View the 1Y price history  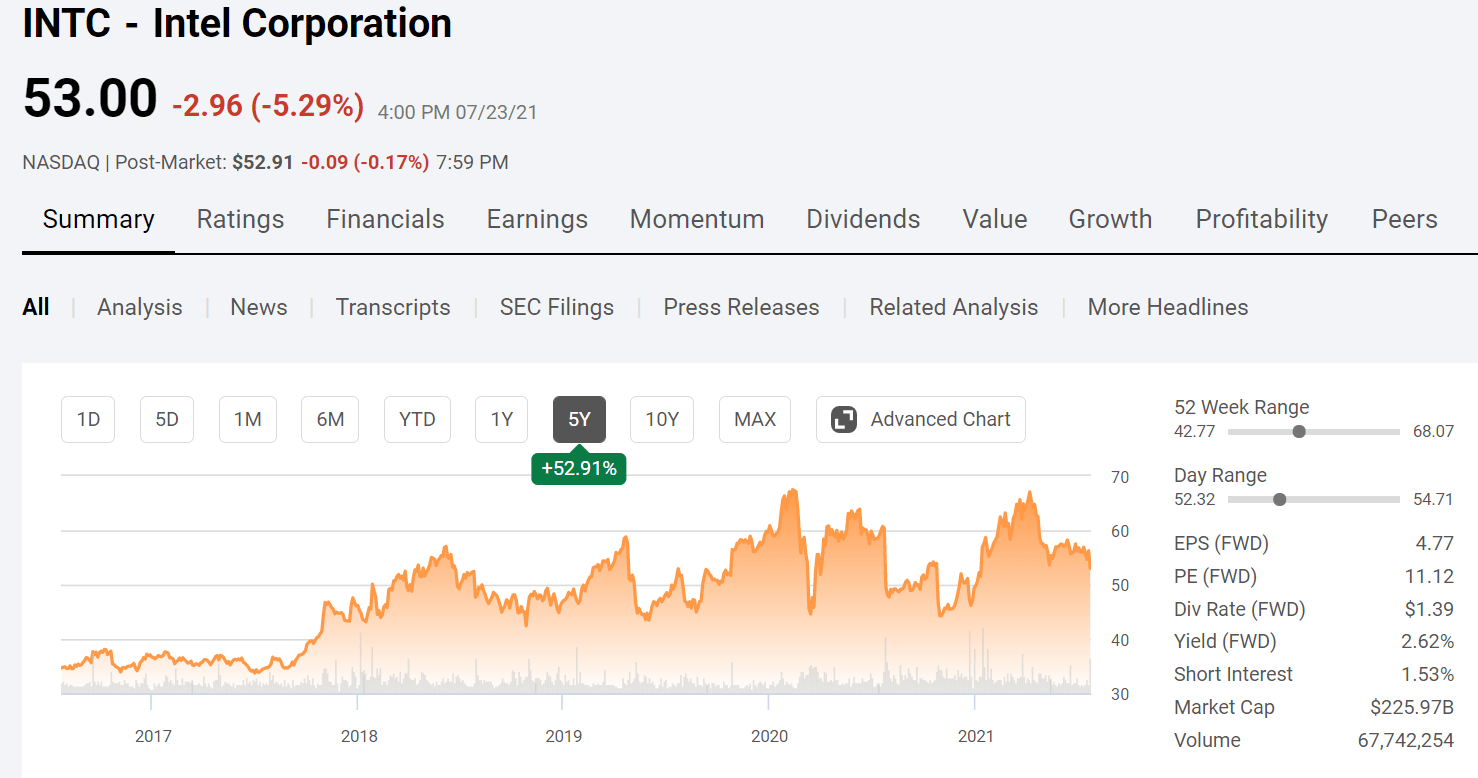[501, 419]
